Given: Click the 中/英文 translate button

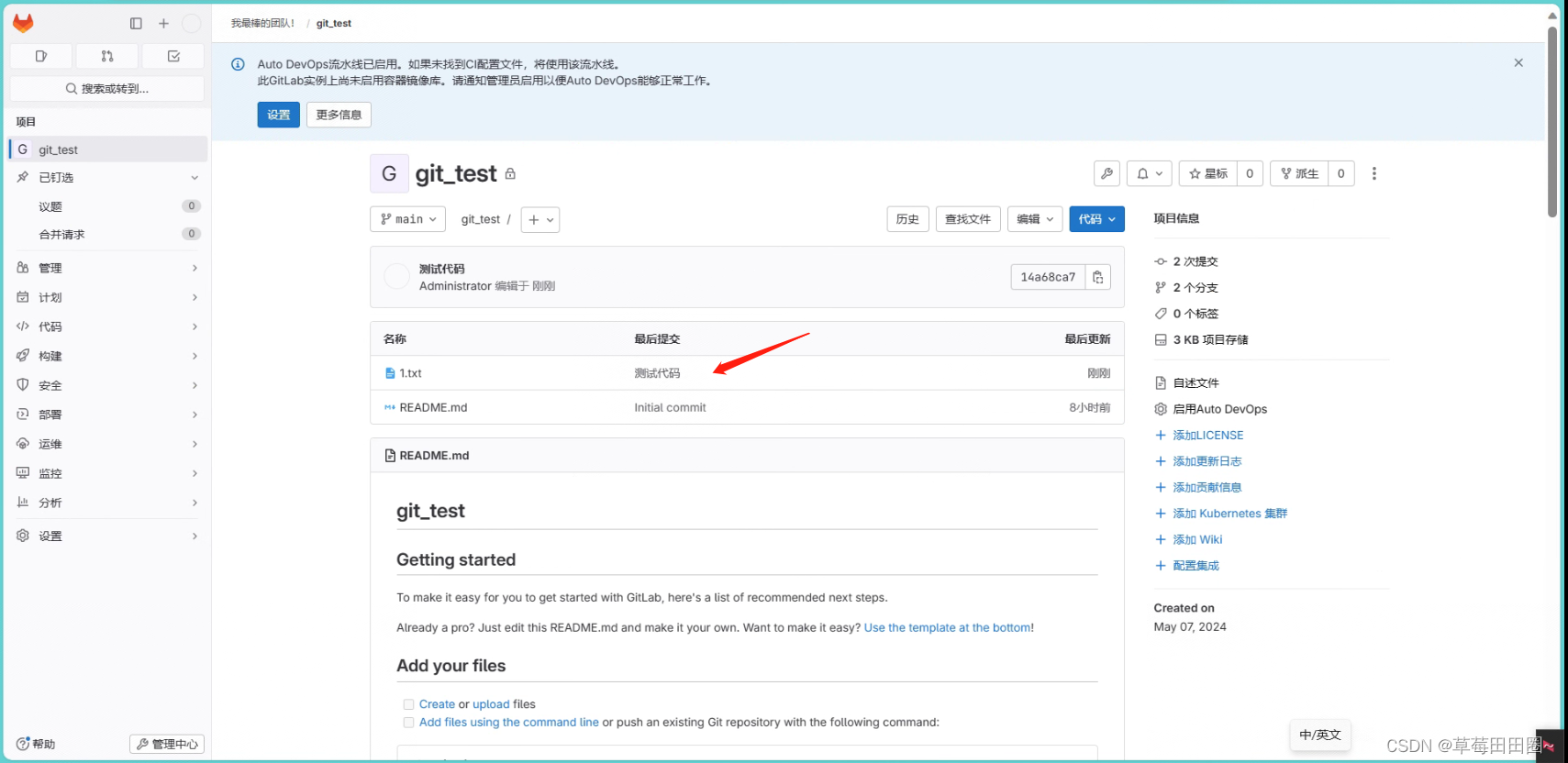Looking at the screenshot, I should [1320, 735].
